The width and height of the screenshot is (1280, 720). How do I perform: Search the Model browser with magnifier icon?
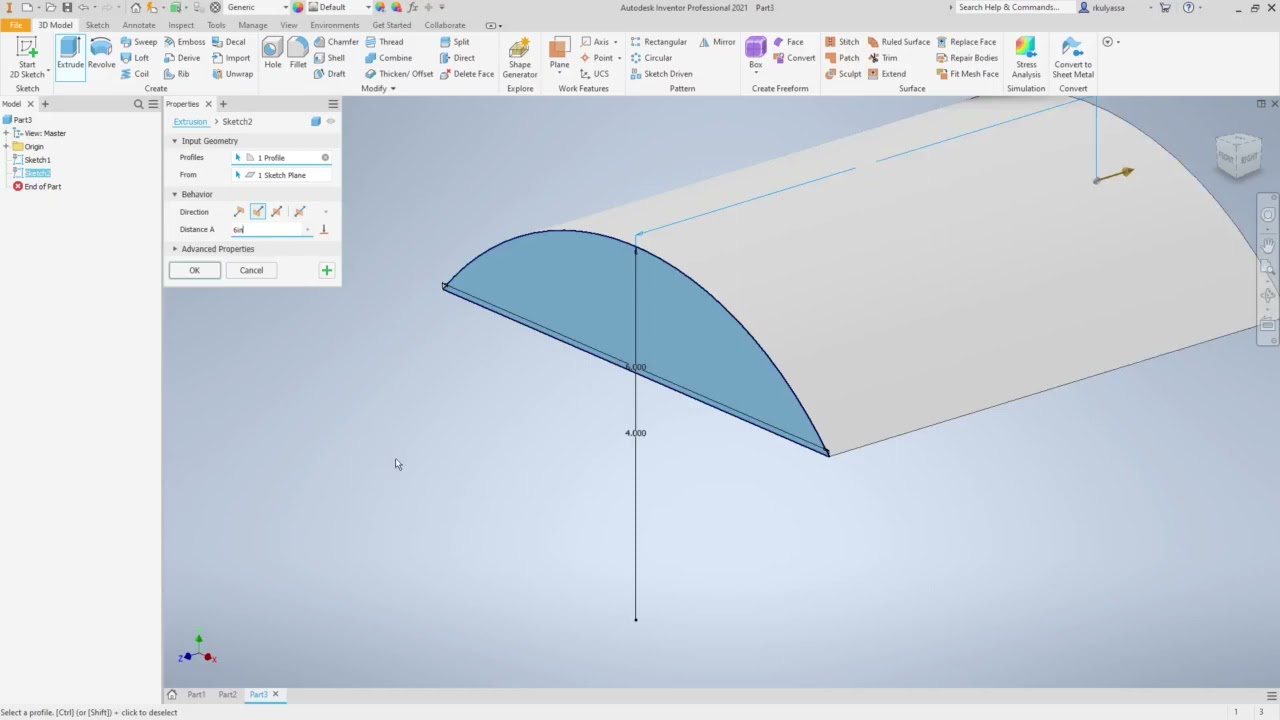[139, 104]
